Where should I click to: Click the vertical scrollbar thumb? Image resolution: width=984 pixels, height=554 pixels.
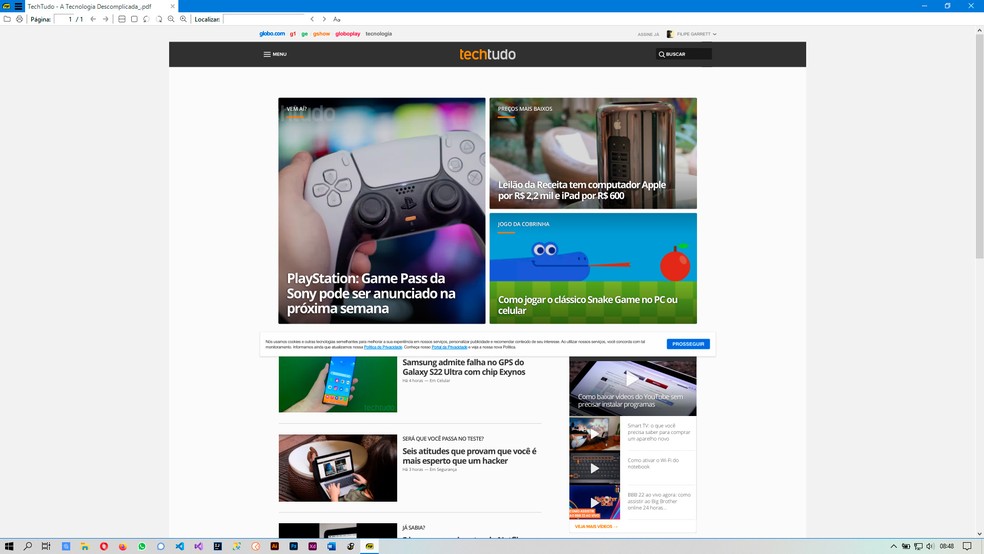pyautogui.click(x=979, y=146)
